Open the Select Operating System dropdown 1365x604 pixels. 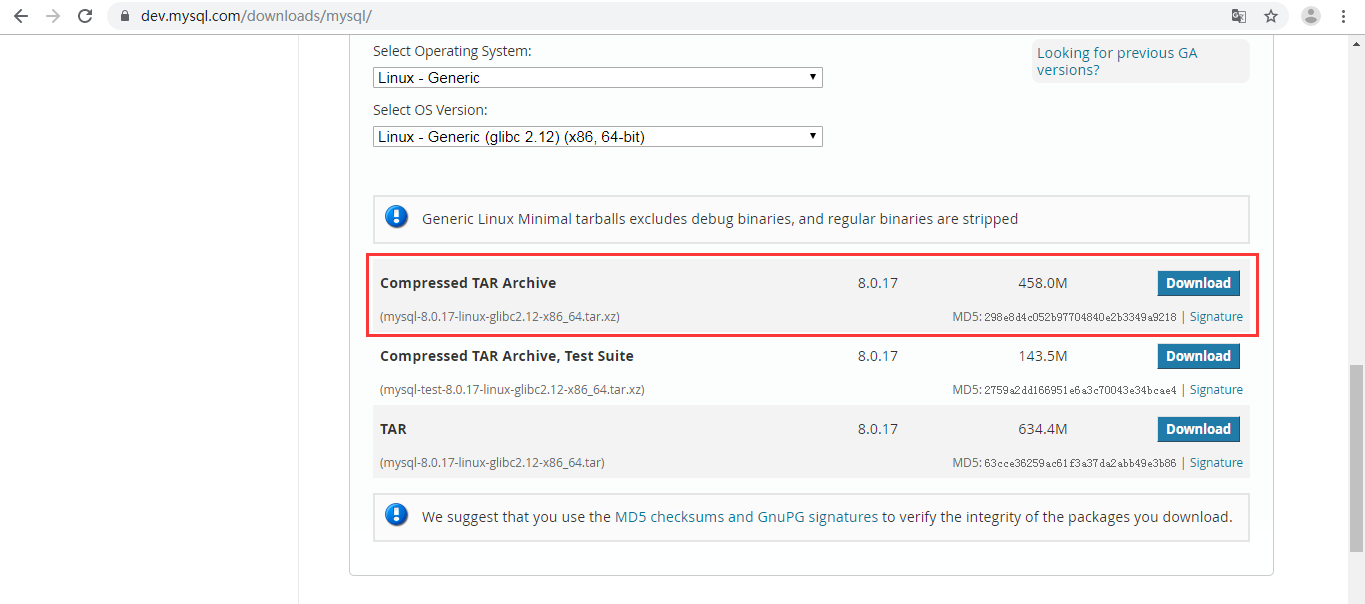click(x=598, y=77)
